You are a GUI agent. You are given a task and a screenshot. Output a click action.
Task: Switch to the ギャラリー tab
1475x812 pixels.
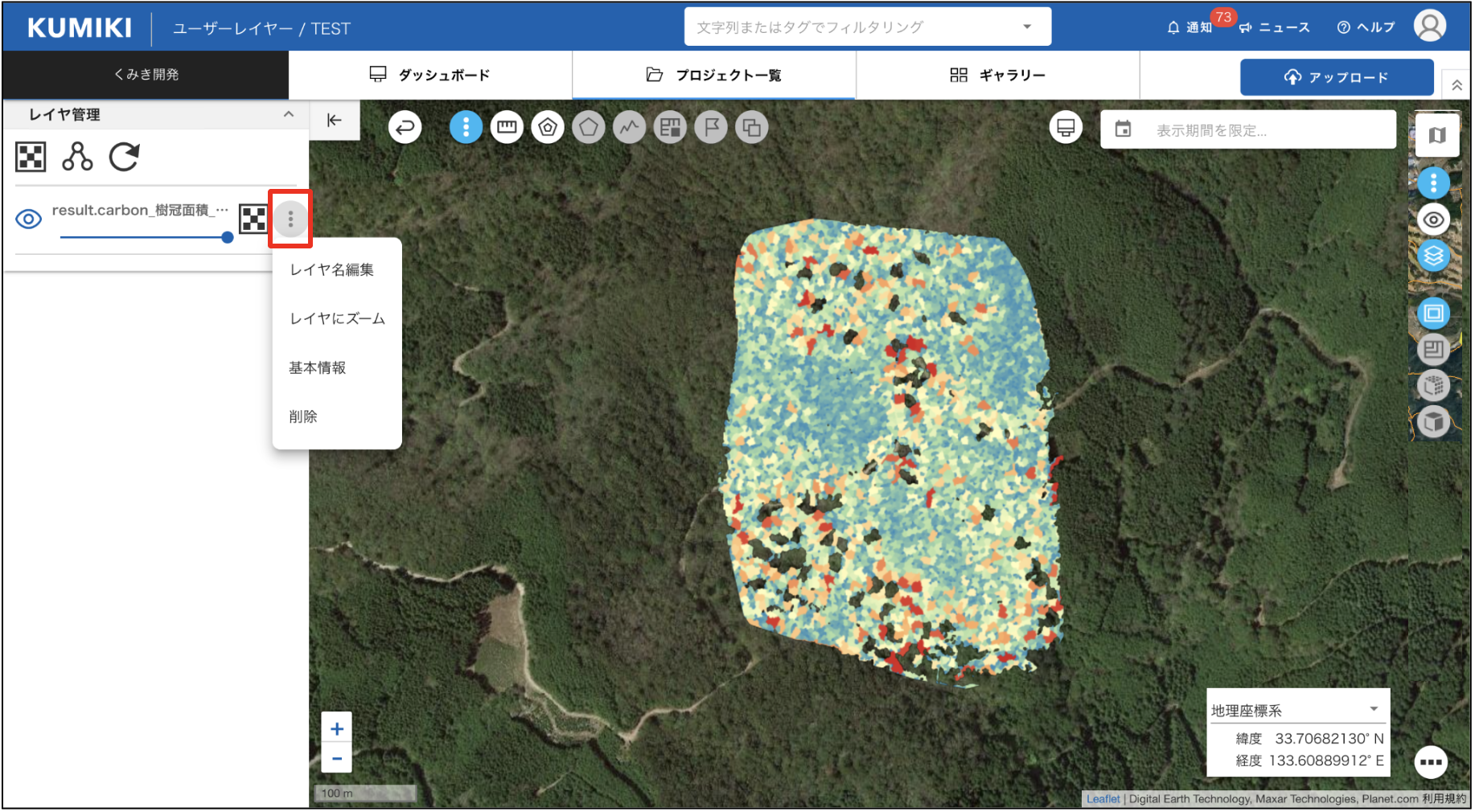pos(997,75)
